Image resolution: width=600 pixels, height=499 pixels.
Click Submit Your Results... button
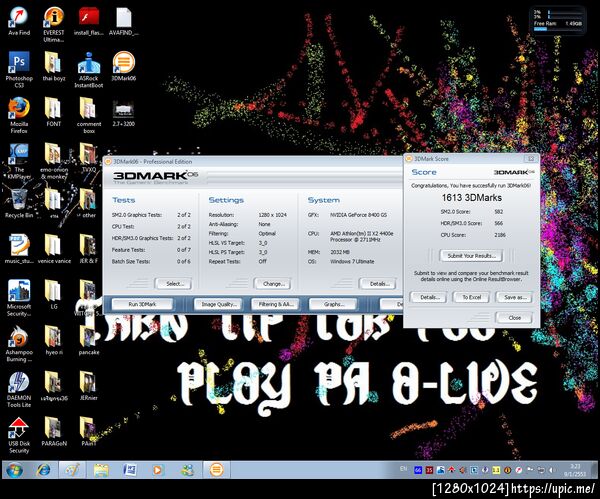tap(471, 256)
